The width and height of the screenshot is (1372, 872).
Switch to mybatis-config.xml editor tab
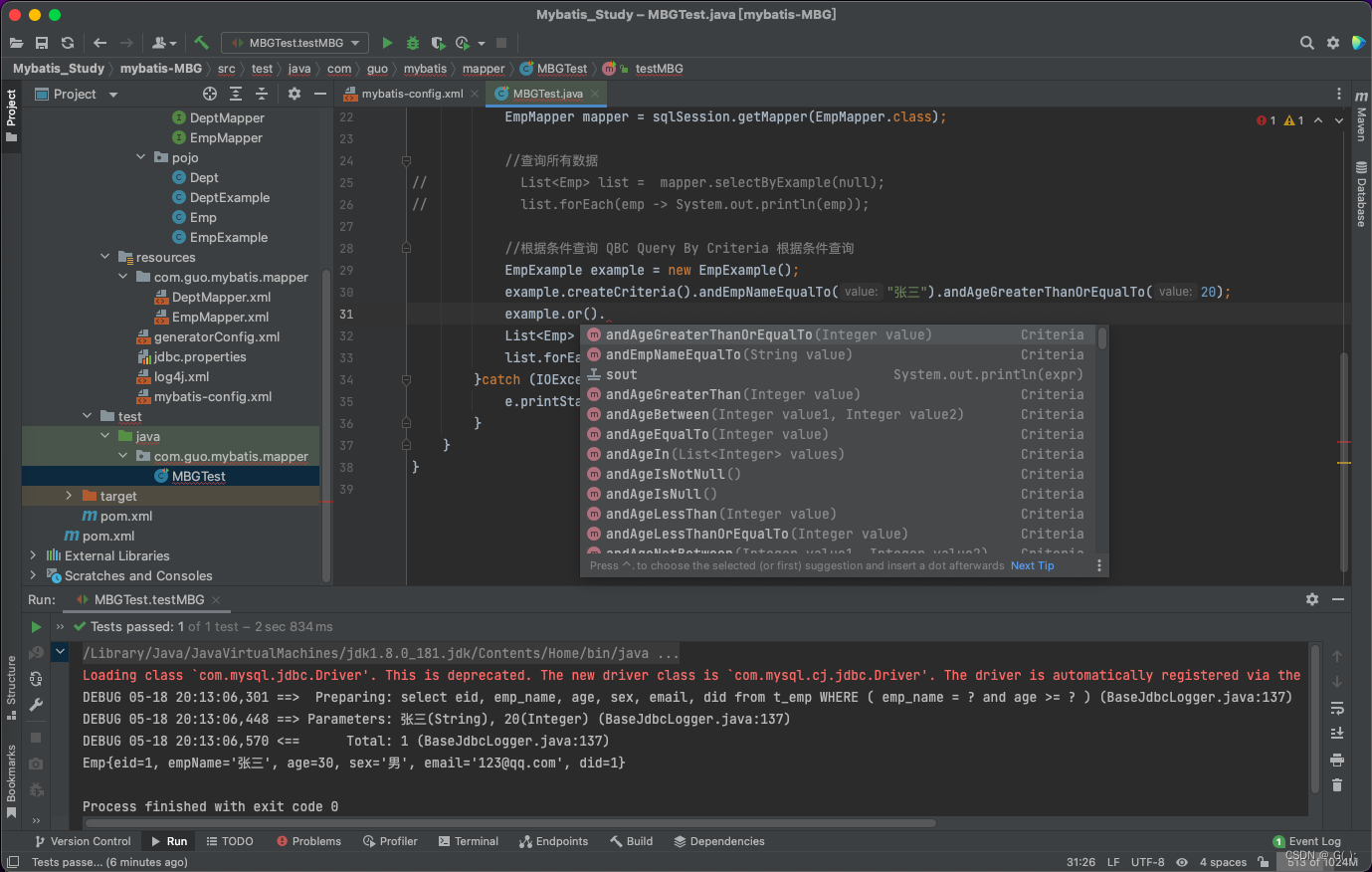point(411,94)
